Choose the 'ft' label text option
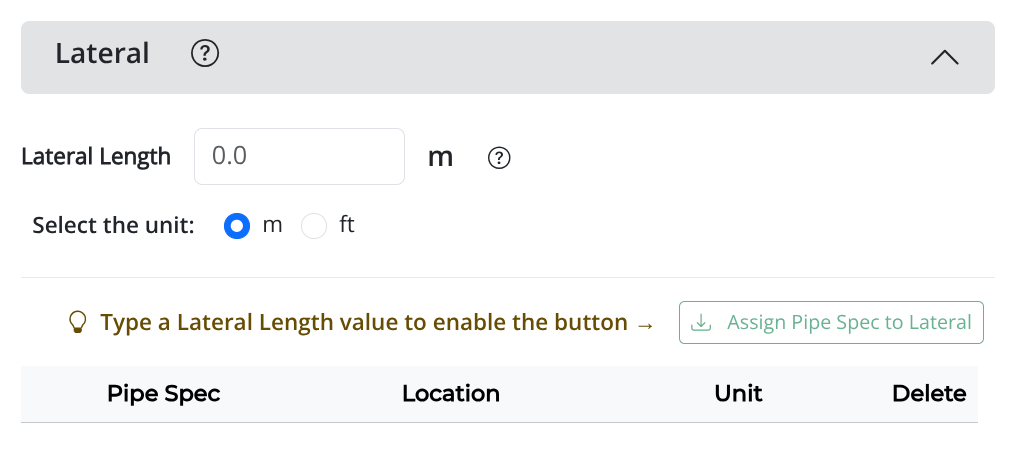 click(347, 225)
